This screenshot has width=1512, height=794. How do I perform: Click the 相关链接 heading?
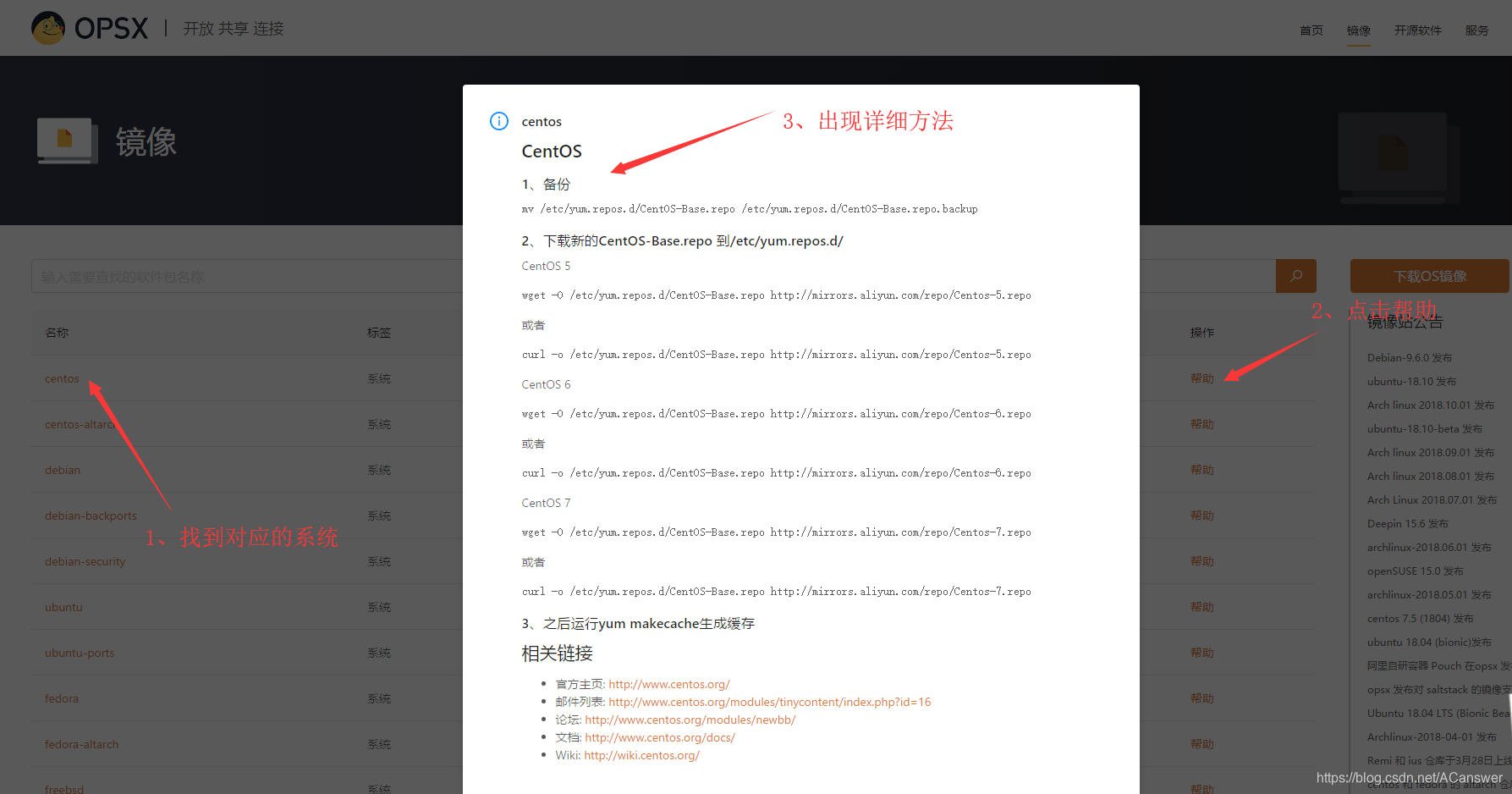(557, 653)
